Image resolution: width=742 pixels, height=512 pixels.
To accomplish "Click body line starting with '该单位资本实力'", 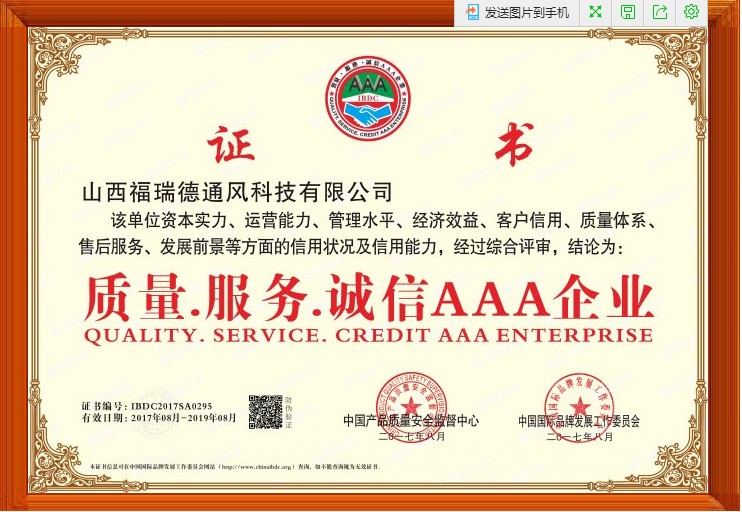I will click(x=383, y=221).
